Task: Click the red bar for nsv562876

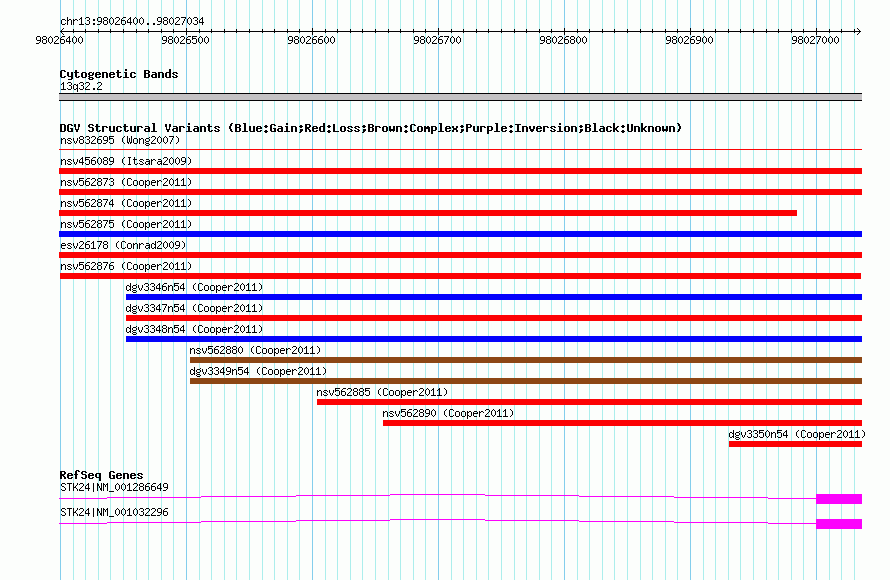Action: click(460, 276)
